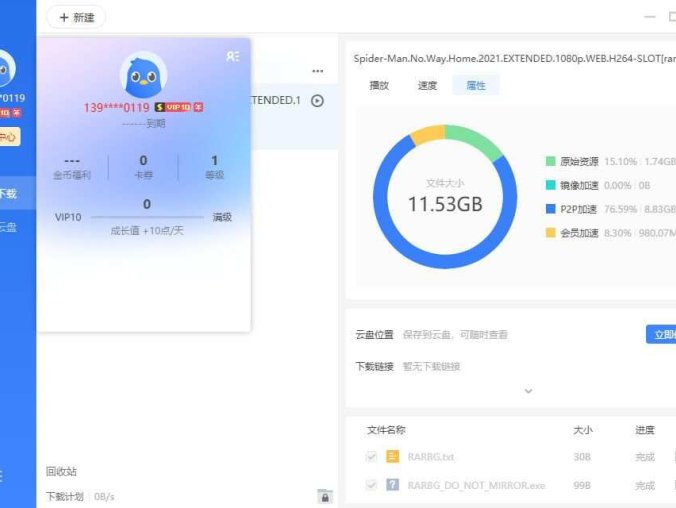Click the 保存到云盘 cloud location field
Image resolution: width=676 pixels, height=508 pixels.
coord(455,335)
